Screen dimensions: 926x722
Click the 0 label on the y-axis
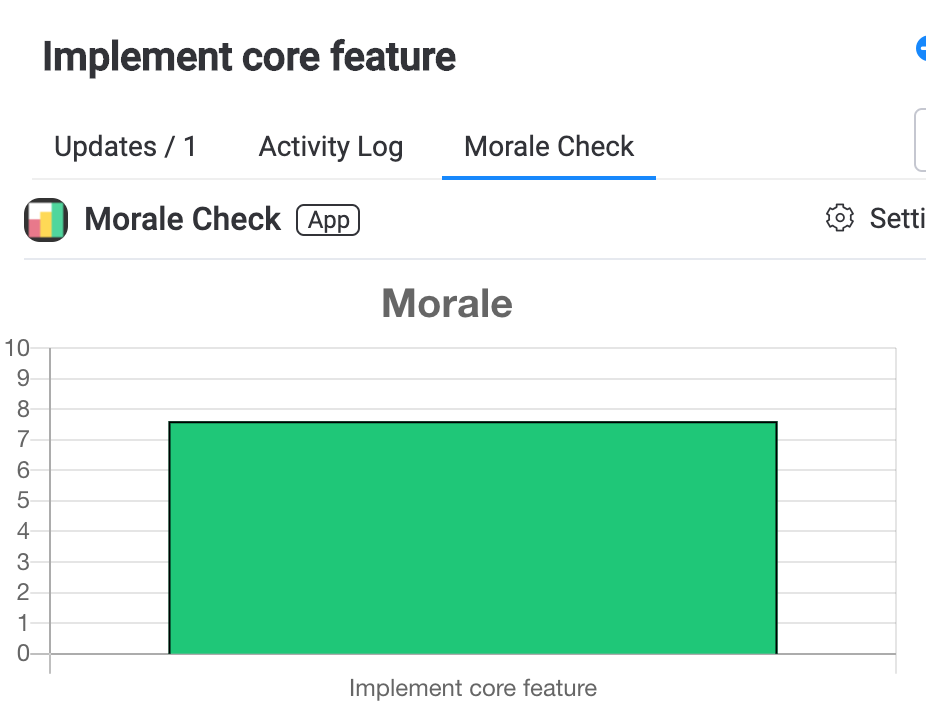(24, 654)
